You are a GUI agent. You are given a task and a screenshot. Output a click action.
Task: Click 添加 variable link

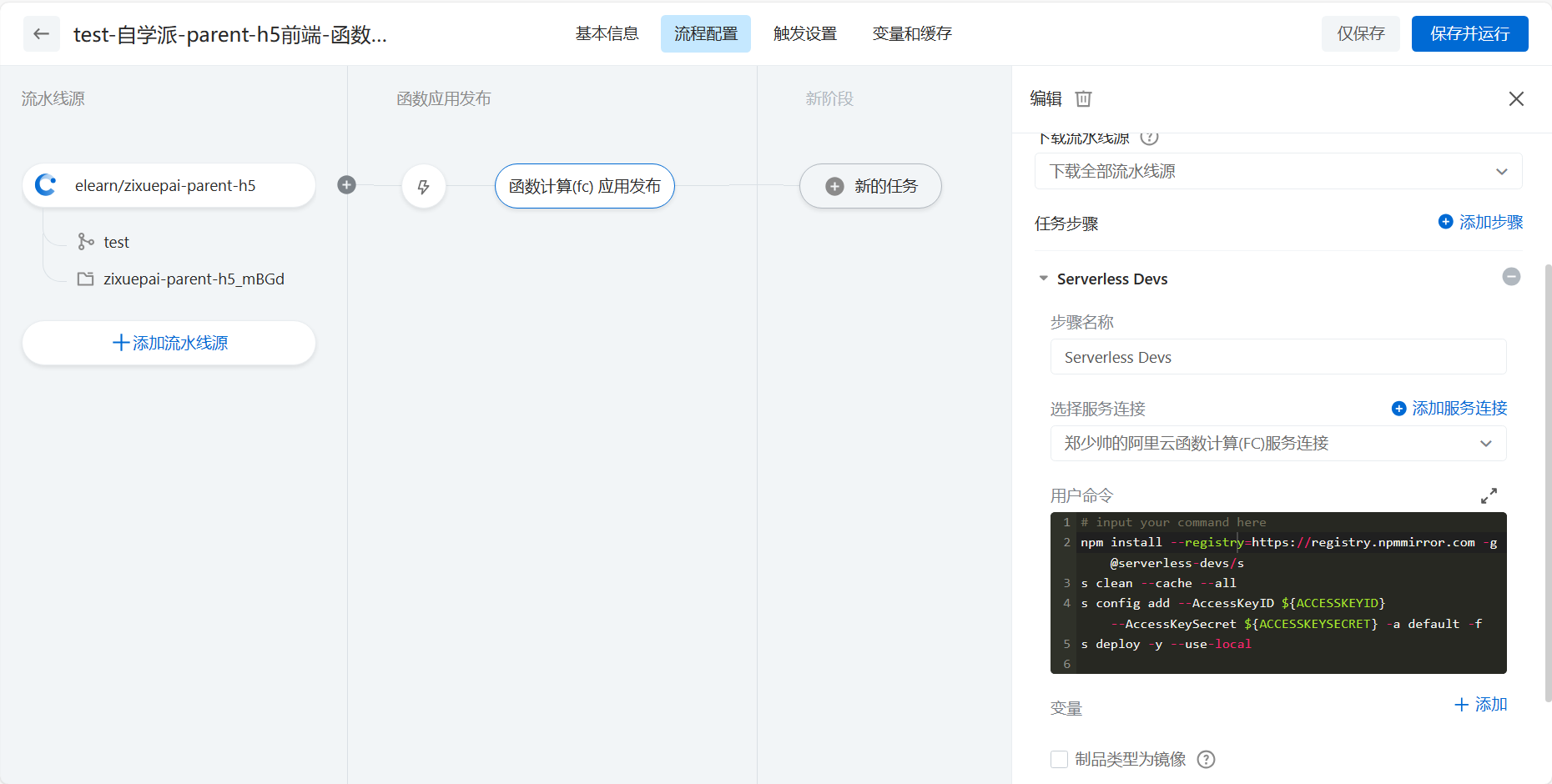pos(1481,705)
